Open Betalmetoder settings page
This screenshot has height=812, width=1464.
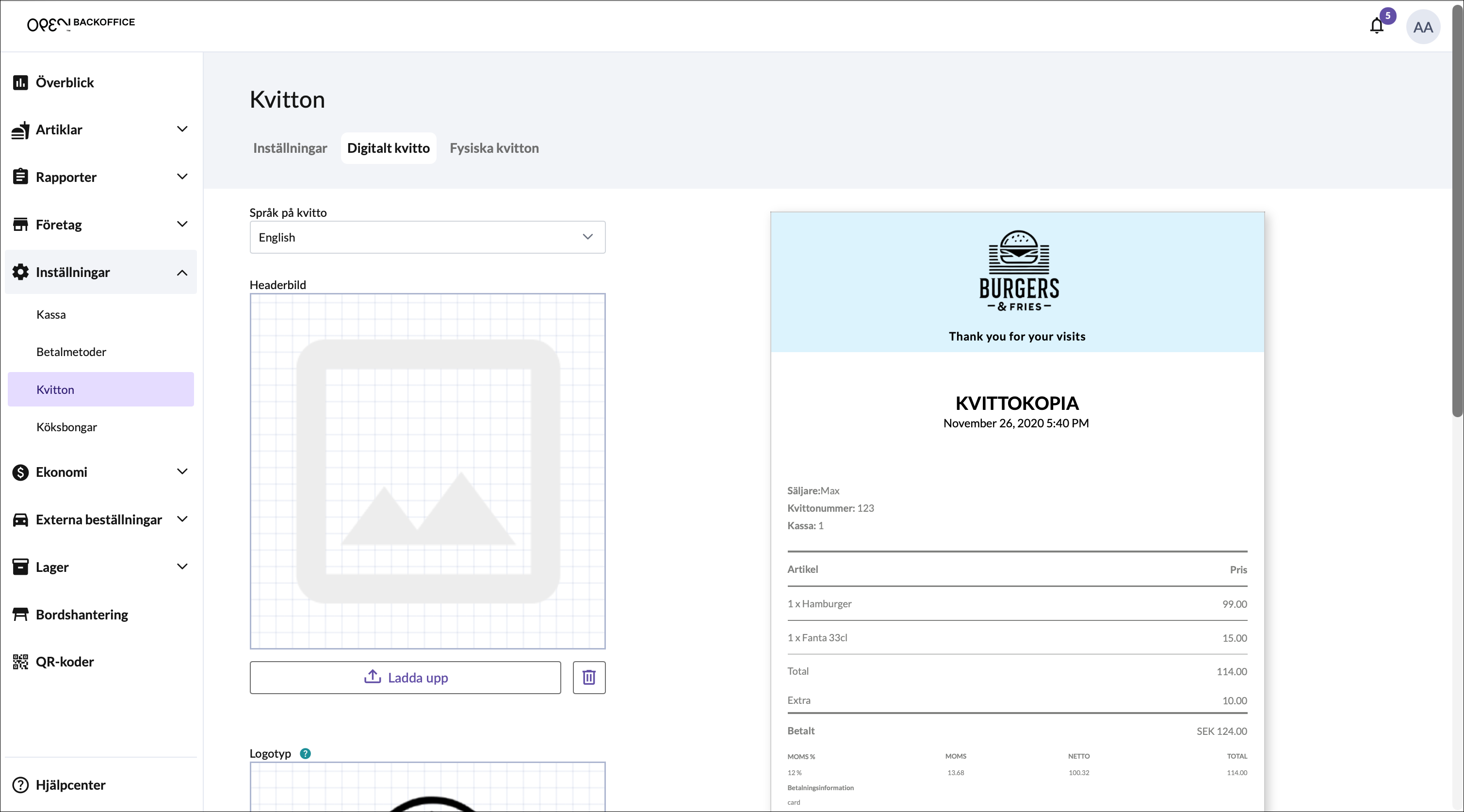(x=71, y=352)
